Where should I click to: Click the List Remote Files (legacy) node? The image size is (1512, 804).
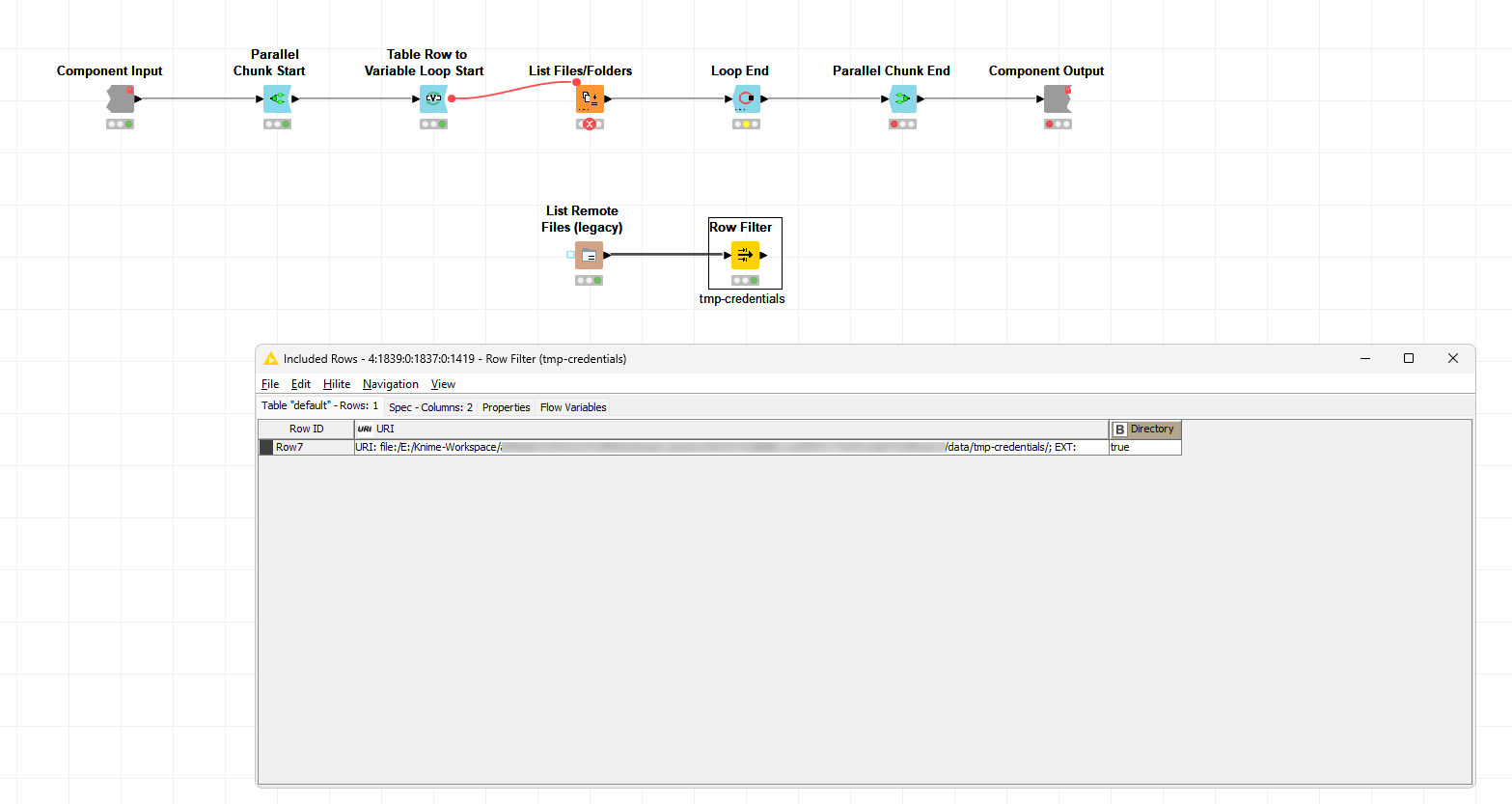tap(589, 255)
